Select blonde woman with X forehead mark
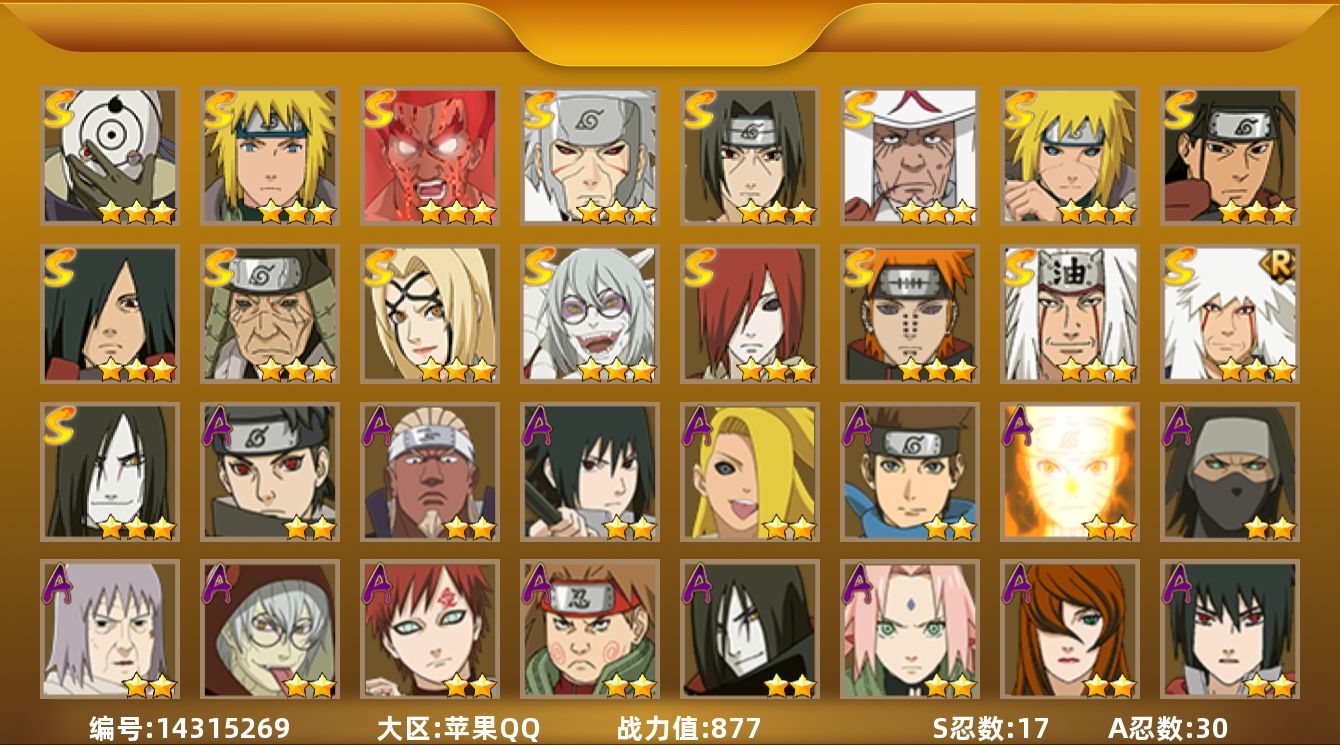Screen dimensions: 1340x745 [x=430, y=314]
